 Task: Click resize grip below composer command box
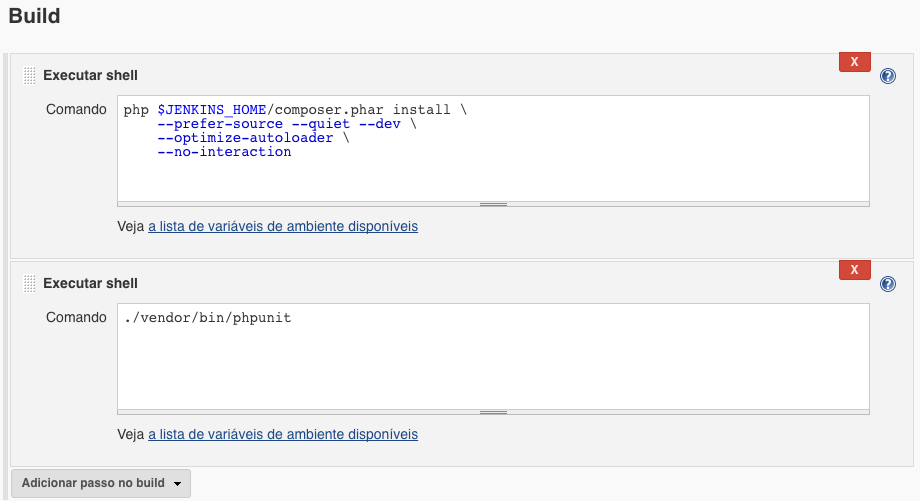click(x=493, y=204)
